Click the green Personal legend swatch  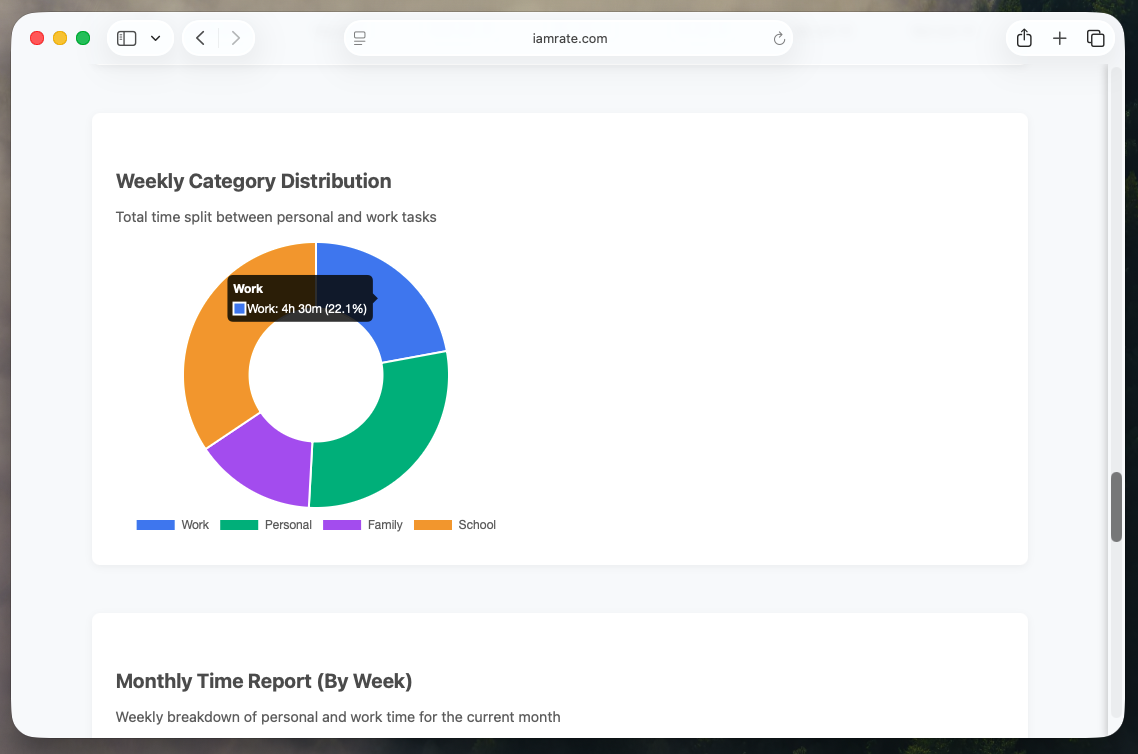(x=239, y=525)
